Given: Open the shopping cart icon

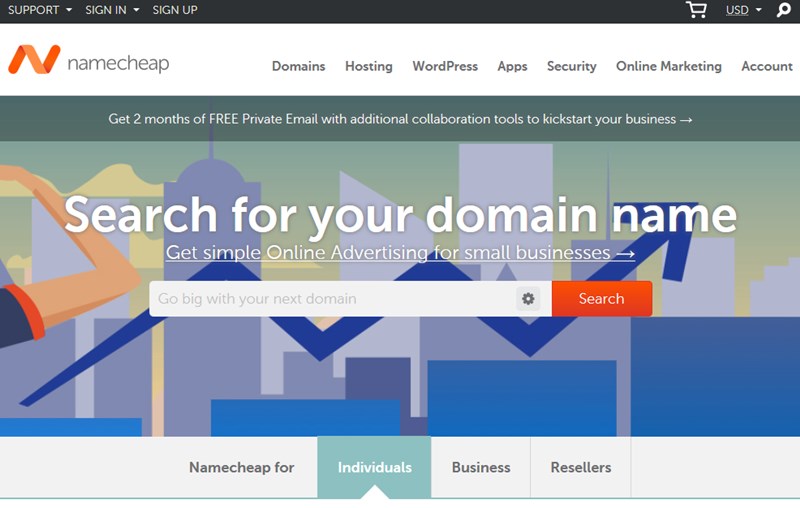Looking at the screenshot, I should point(696,10).
